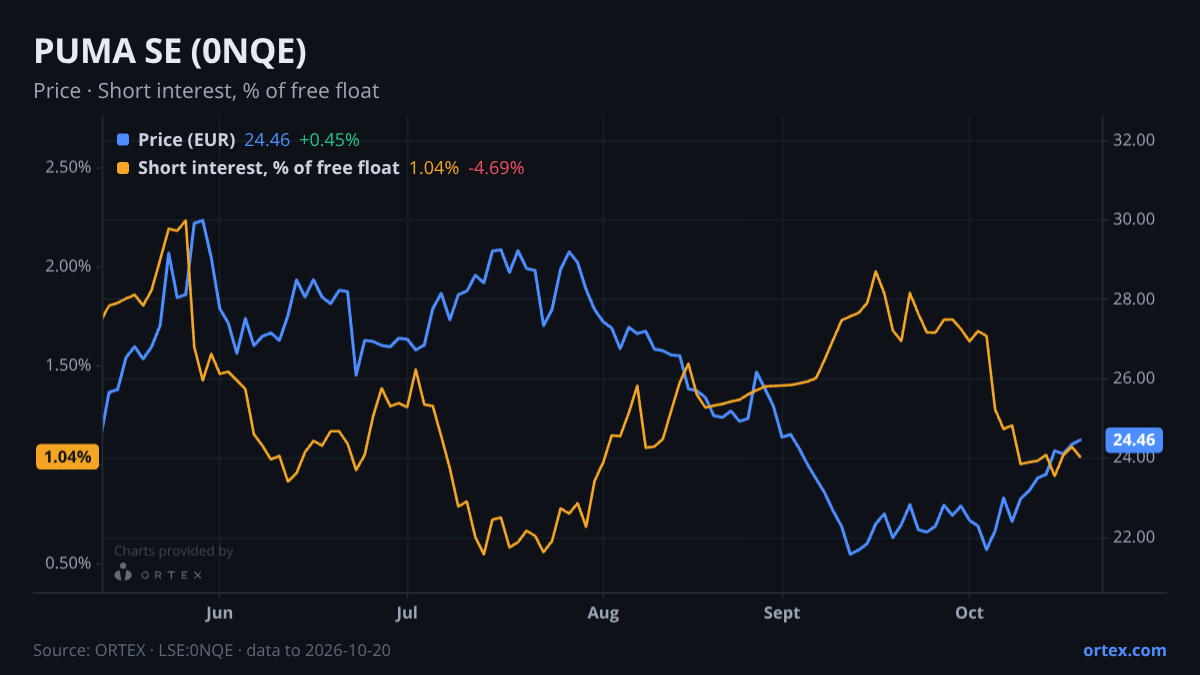1200x675 pixels.
Task: Click the -4.69% short interest change
Action: [x=494, y=168]
